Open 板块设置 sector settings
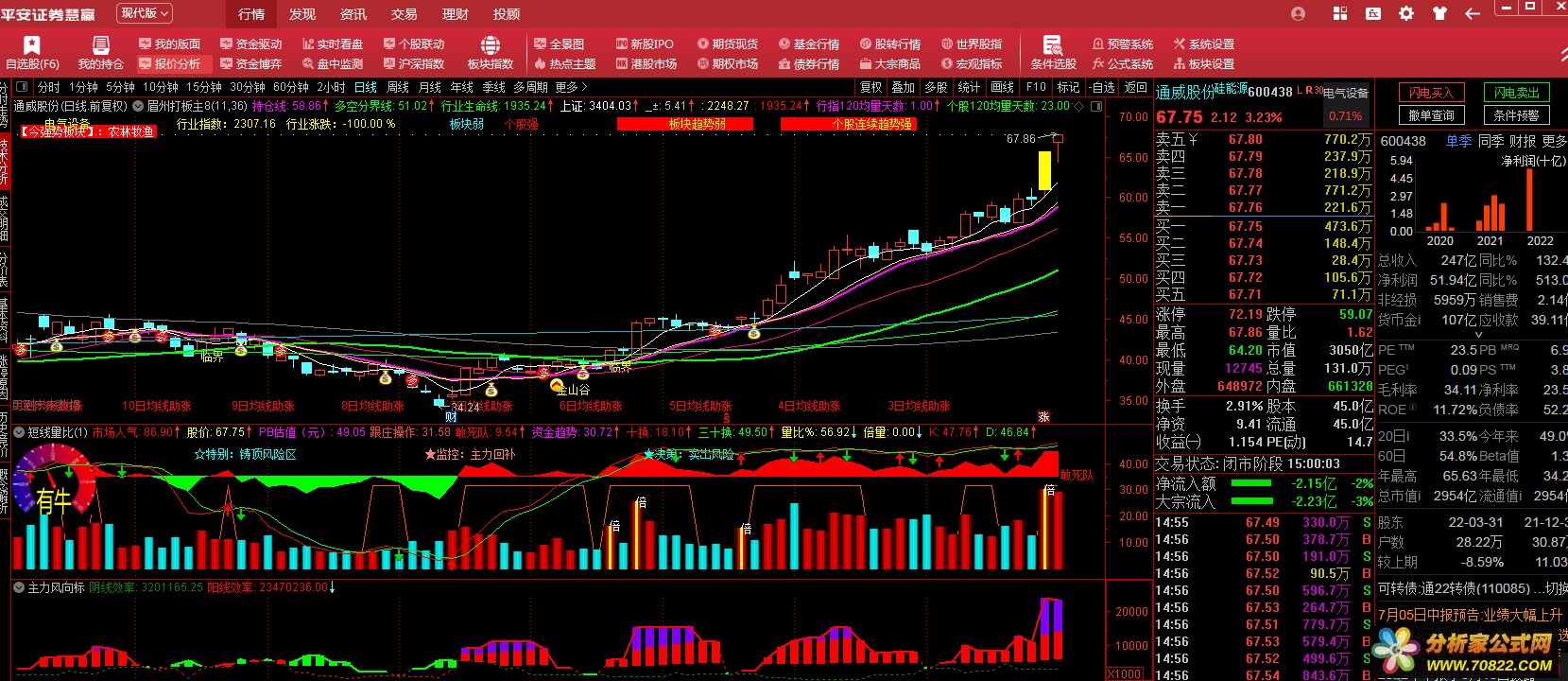 1204,63
